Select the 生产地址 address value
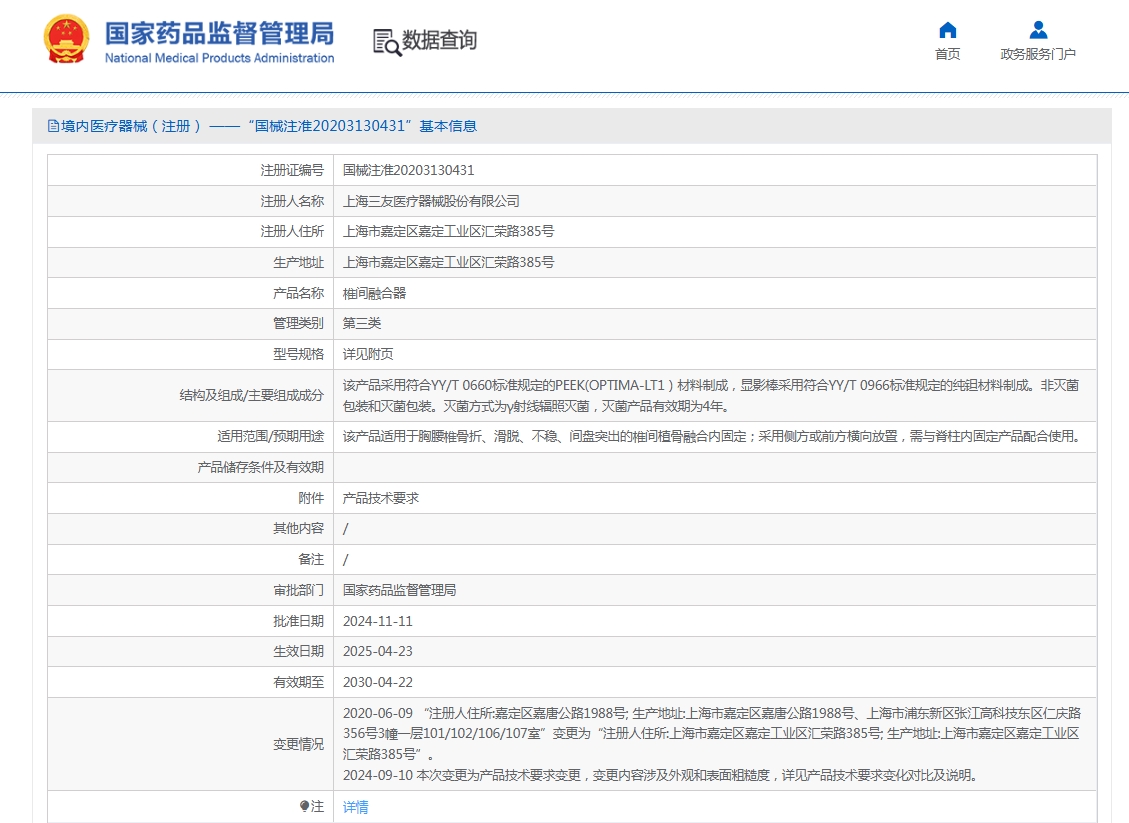This screenshot has width=1129, height=823. 449,263
